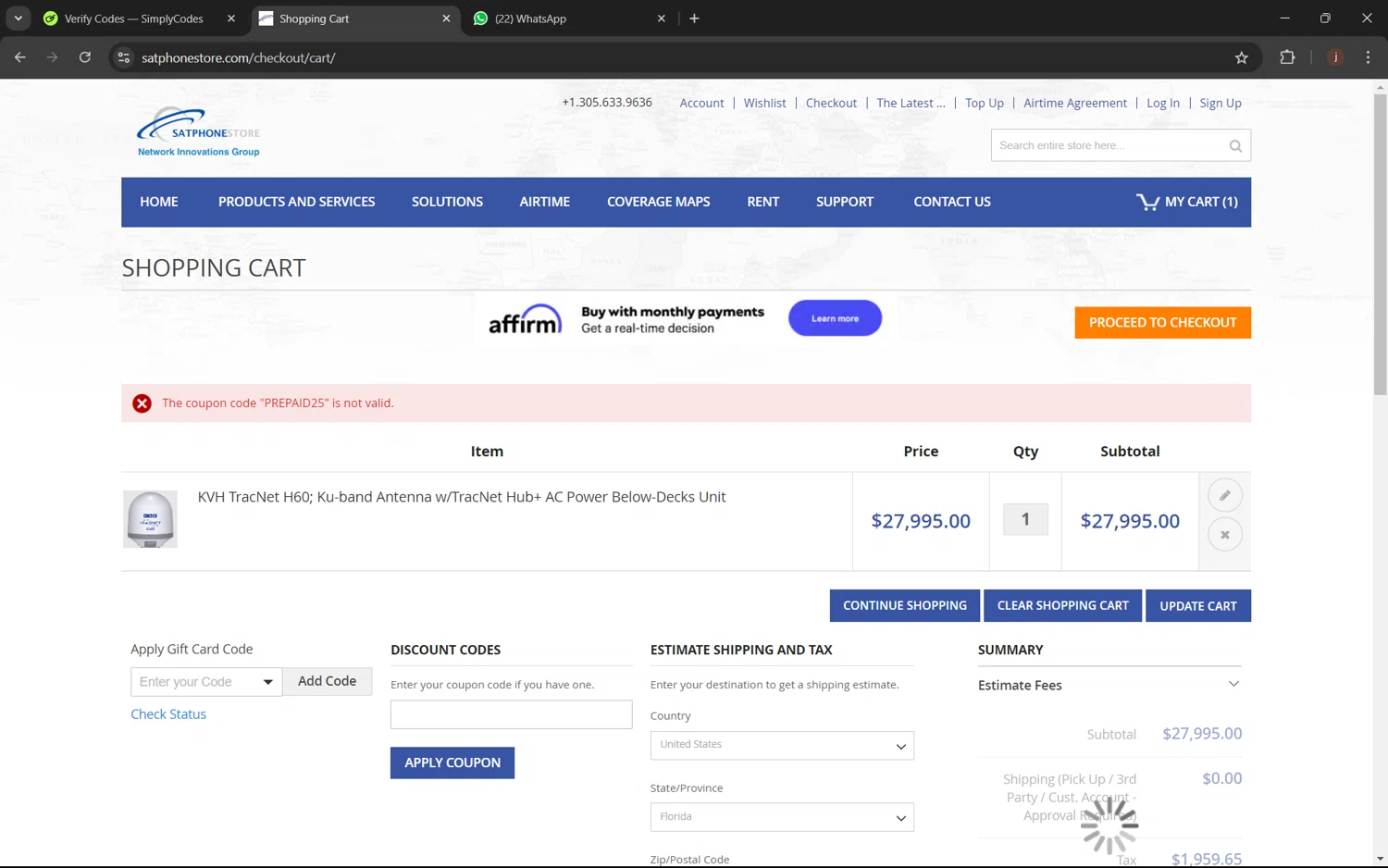Open RENT menu item
This screenshot has height=868, width=1388.
pyautogui.click(x=763, y=202)
